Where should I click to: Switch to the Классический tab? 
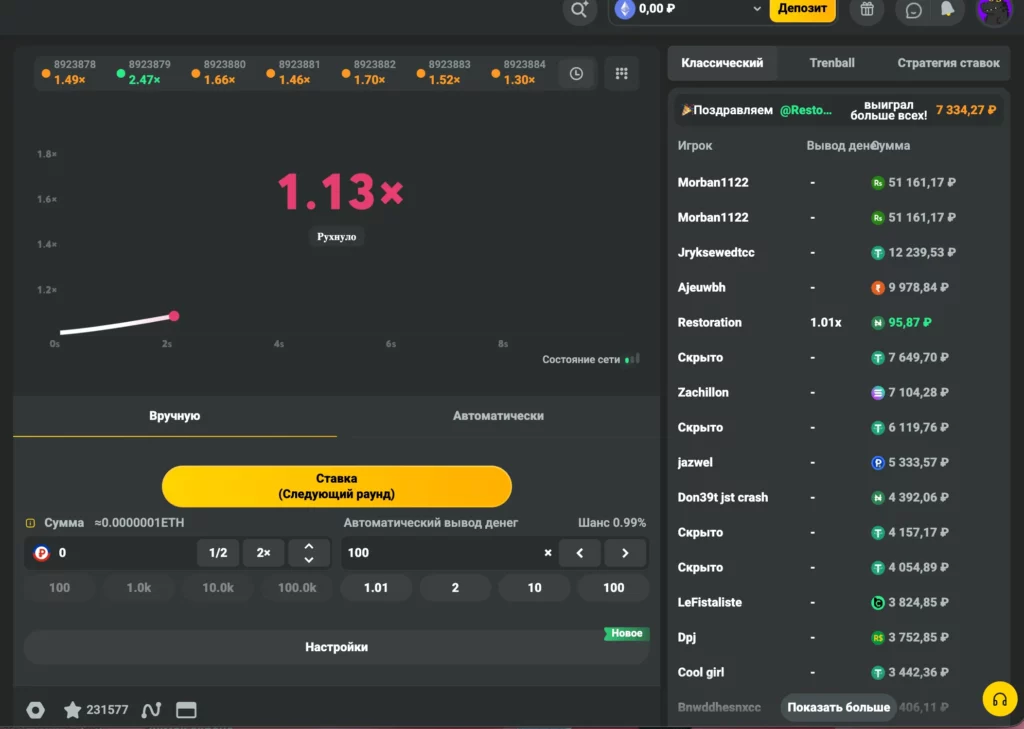722,63
